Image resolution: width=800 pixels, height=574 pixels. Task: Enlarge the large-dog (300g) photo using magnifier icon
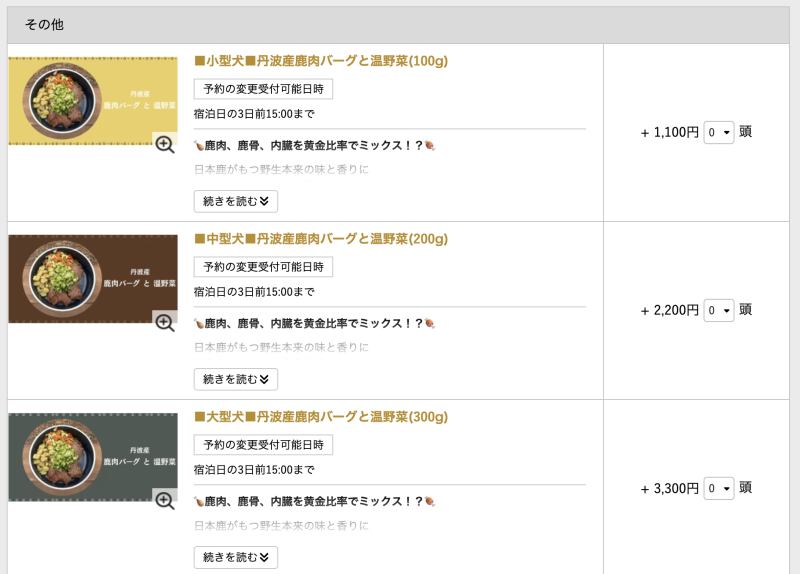tap(165, 500)
